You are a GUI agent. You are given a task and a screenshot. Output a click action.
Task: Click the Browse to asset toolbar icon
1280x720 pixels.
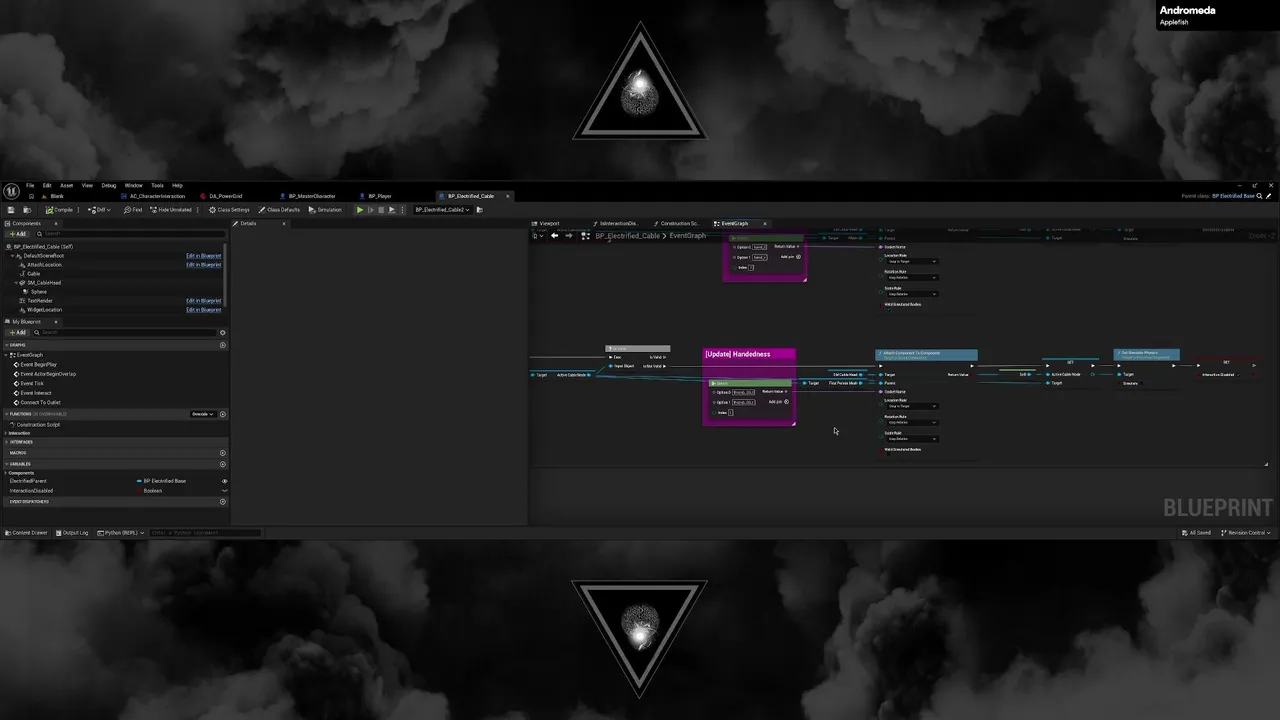[28, 210]
